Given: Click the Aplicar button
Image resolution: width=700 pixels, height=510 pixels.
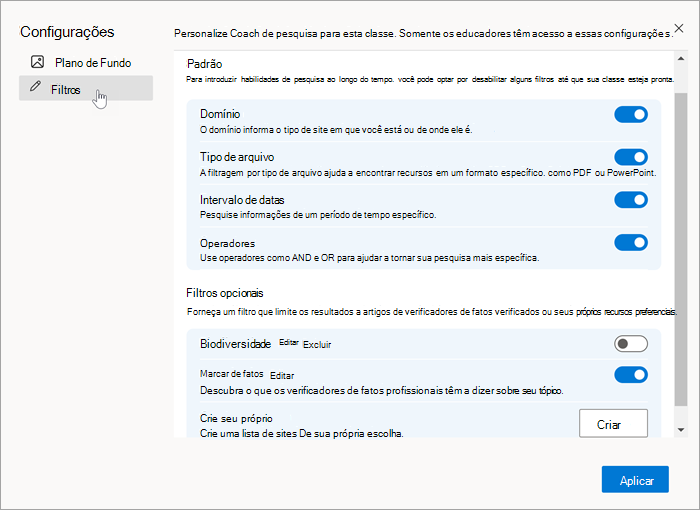Looking at the screenshot, I should pyautogui.click(x=635, y=480).
